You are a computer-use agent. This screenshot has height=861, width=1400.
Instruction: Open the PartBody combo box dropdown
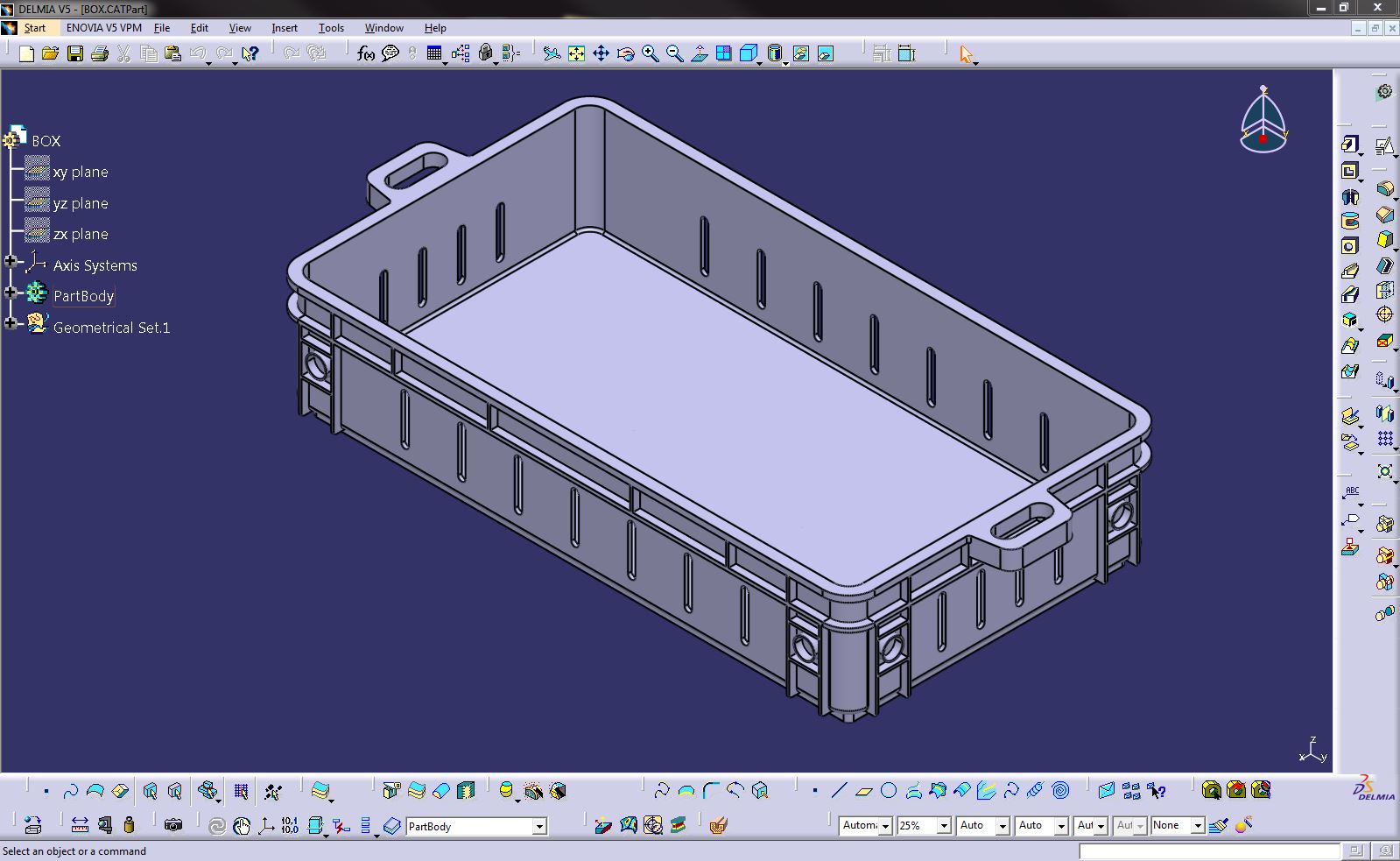click(539, 826)
